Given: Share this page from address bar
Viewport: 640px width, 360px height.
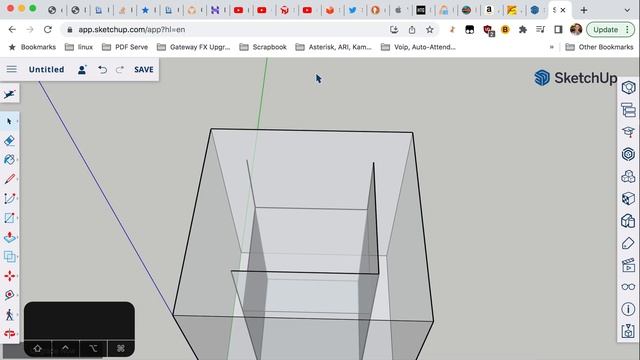Looking at the screenshot, I should [412, 29].
